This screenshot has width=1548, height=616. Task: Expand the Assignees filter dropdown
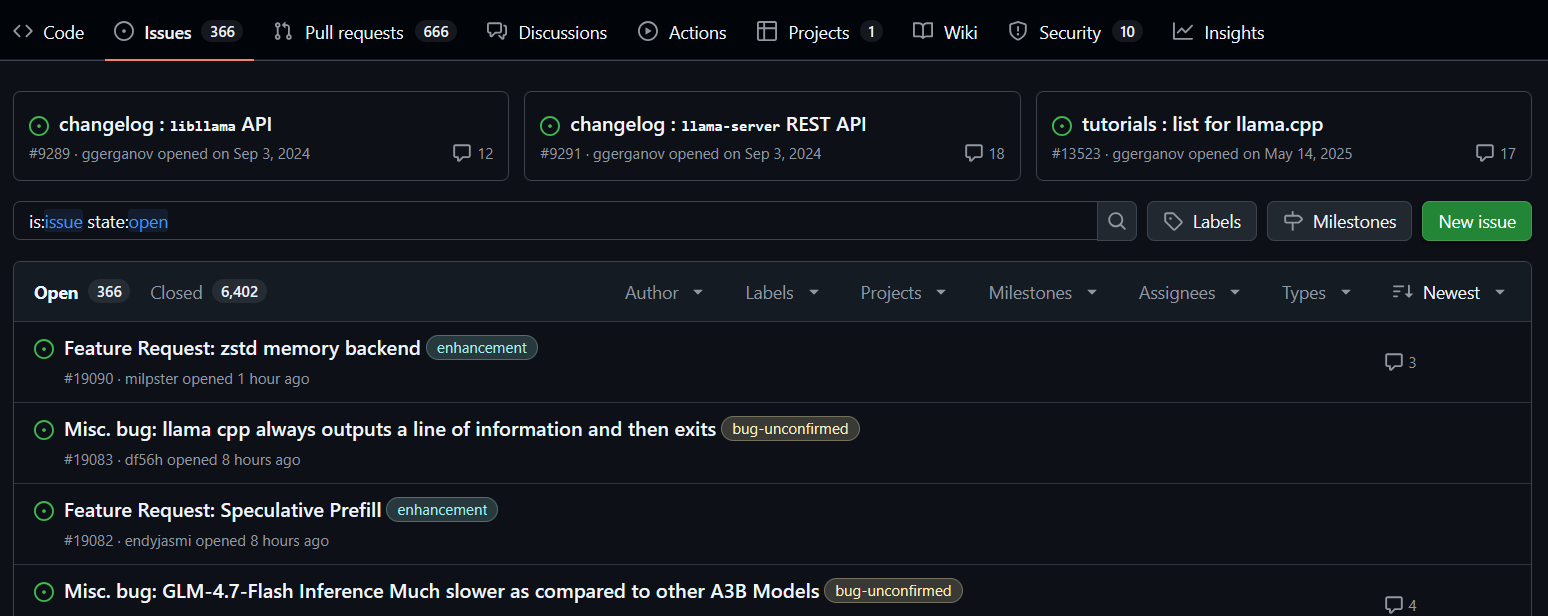1189,293
